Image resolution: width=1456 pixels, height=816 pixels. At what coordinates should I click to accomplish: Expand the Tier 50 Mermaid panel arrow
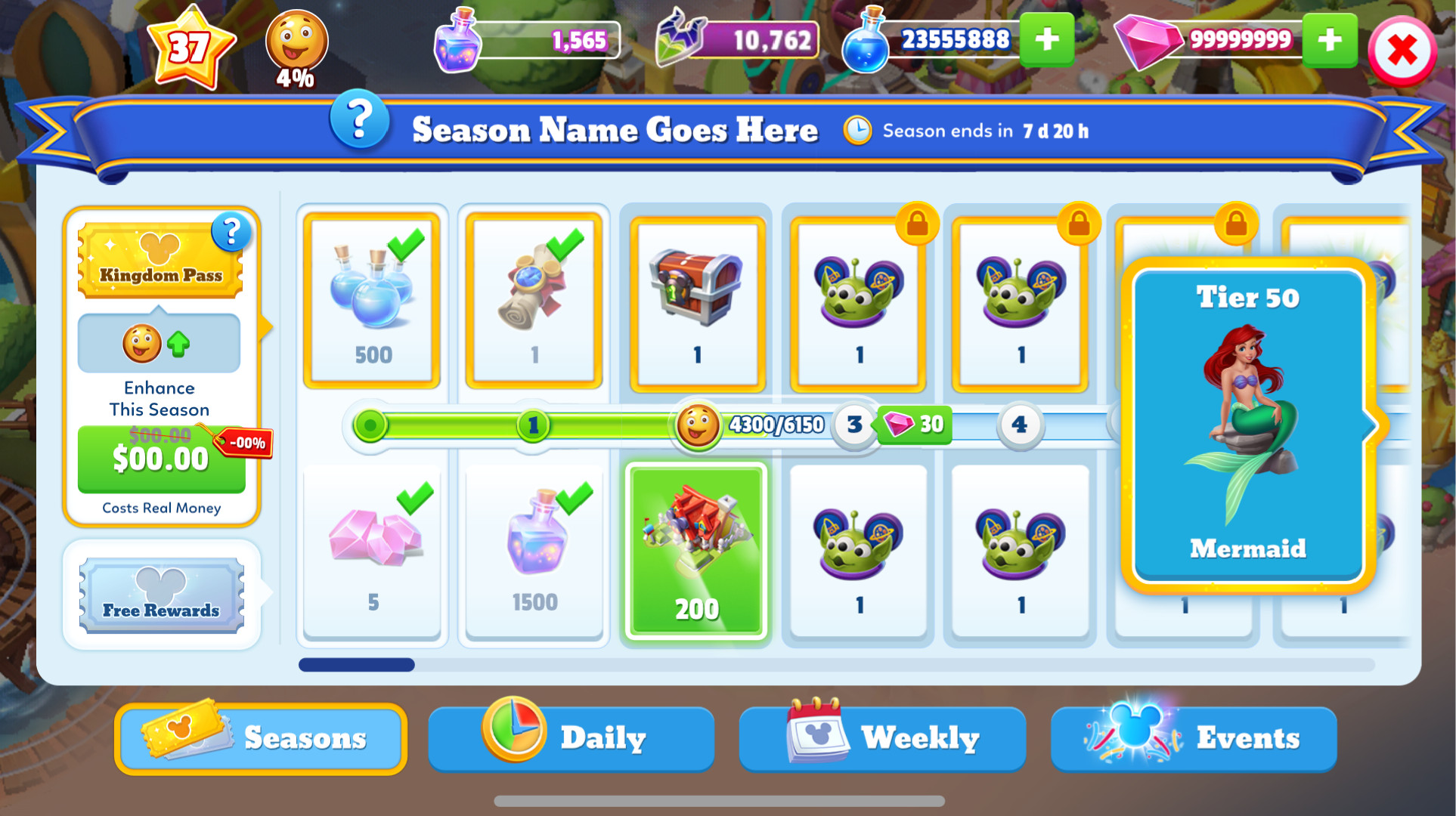coord(1371,425)
